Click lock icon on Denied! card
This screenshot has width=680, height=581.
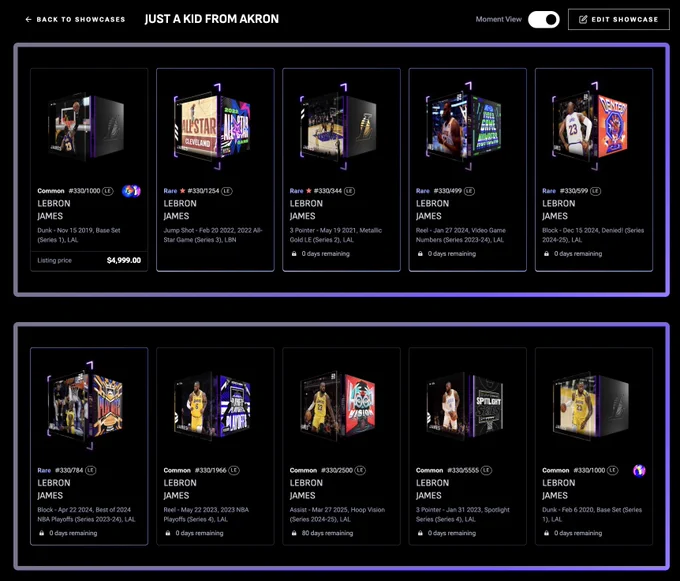(546, 254)
